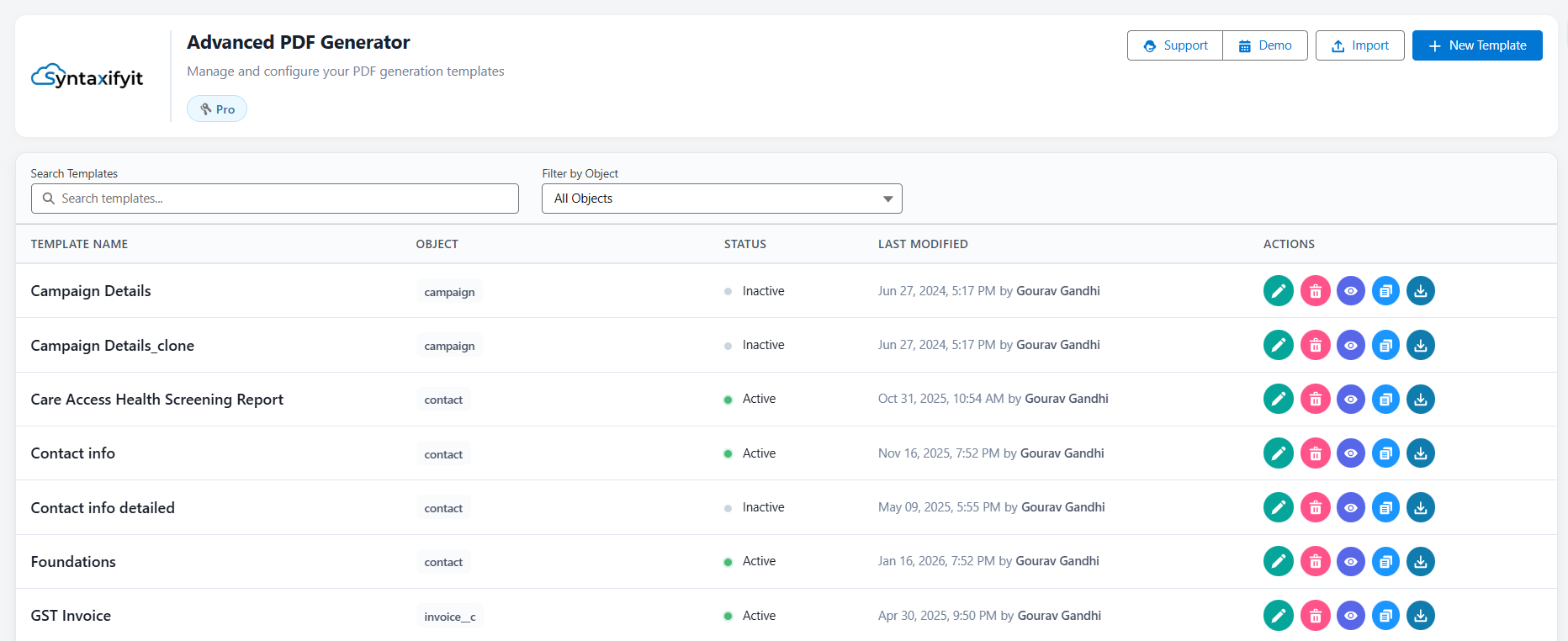Open the Demo button
The image size is (1568, 641).
pos(1265,45)
